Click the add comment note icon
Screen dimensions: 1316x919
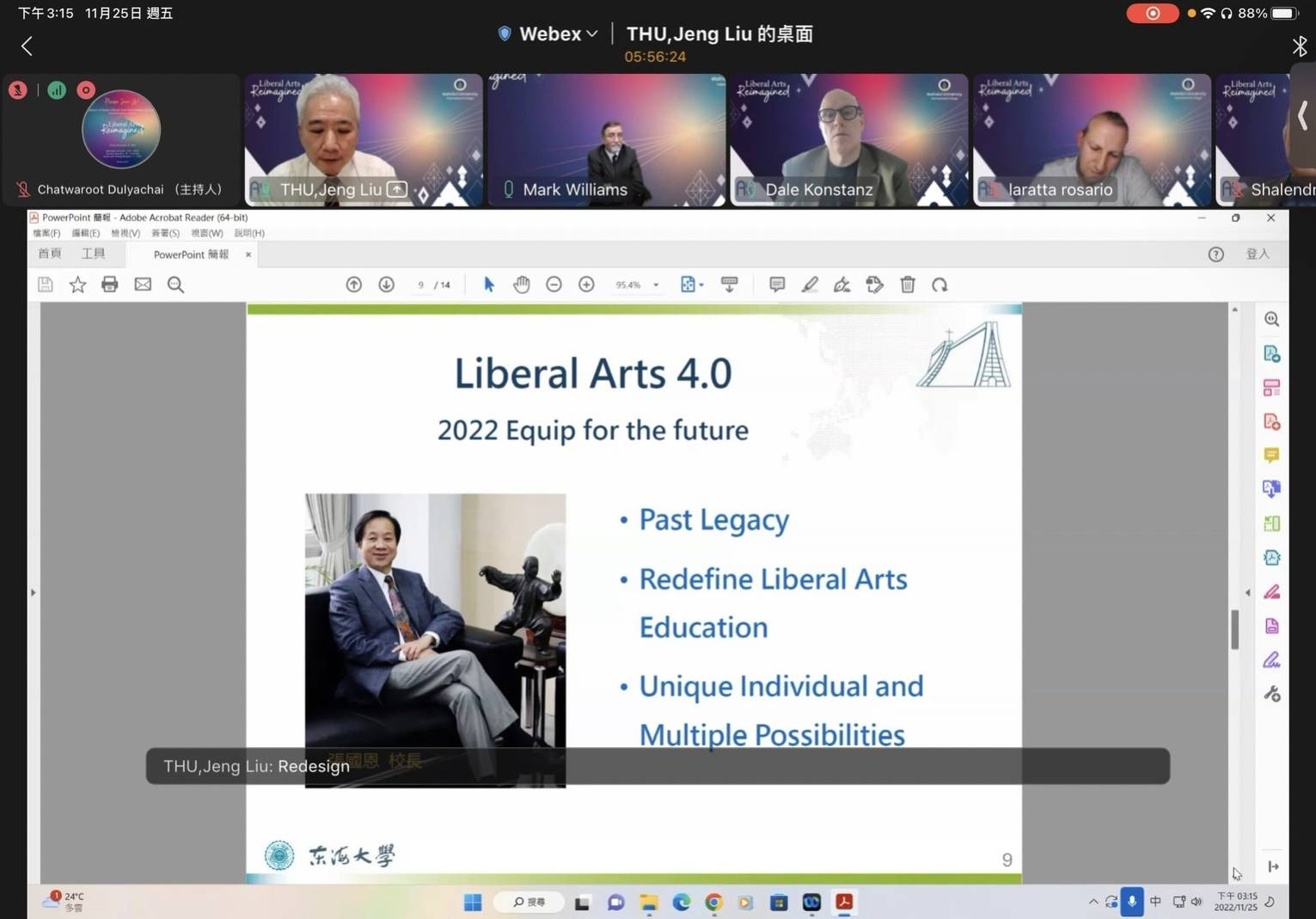(777, 285)
